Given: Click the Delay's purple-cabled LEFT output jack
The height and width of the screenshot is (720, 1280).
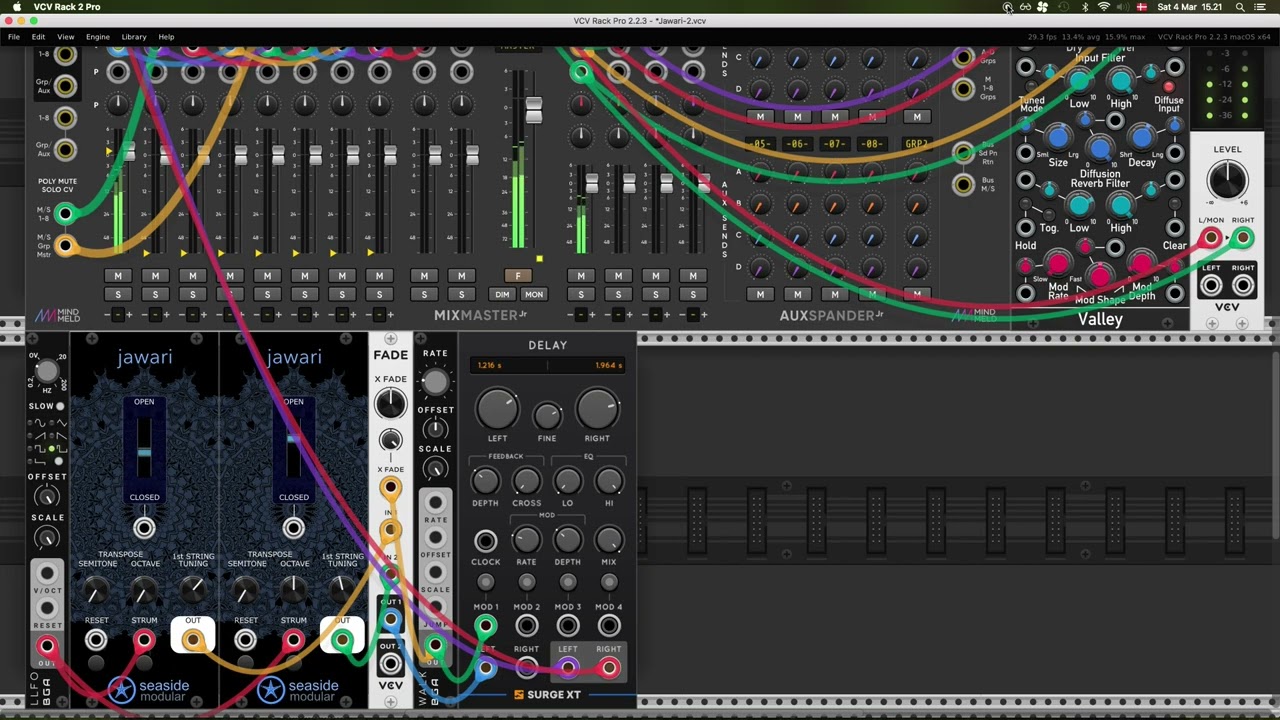Looking at the screenshot, I should pyautogui.click(x=567, y=668).
